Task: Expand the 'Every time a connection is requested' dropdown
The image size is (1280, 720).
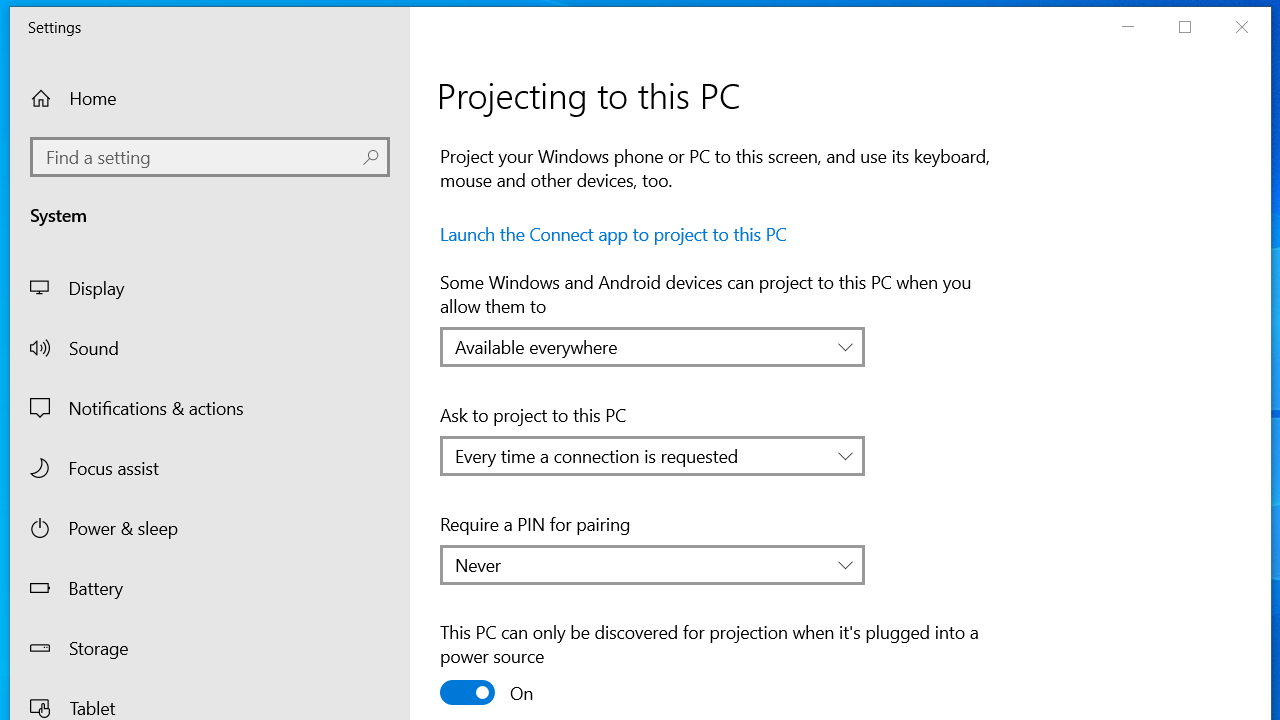Action: pyautogui.click(x=652, y=456)
